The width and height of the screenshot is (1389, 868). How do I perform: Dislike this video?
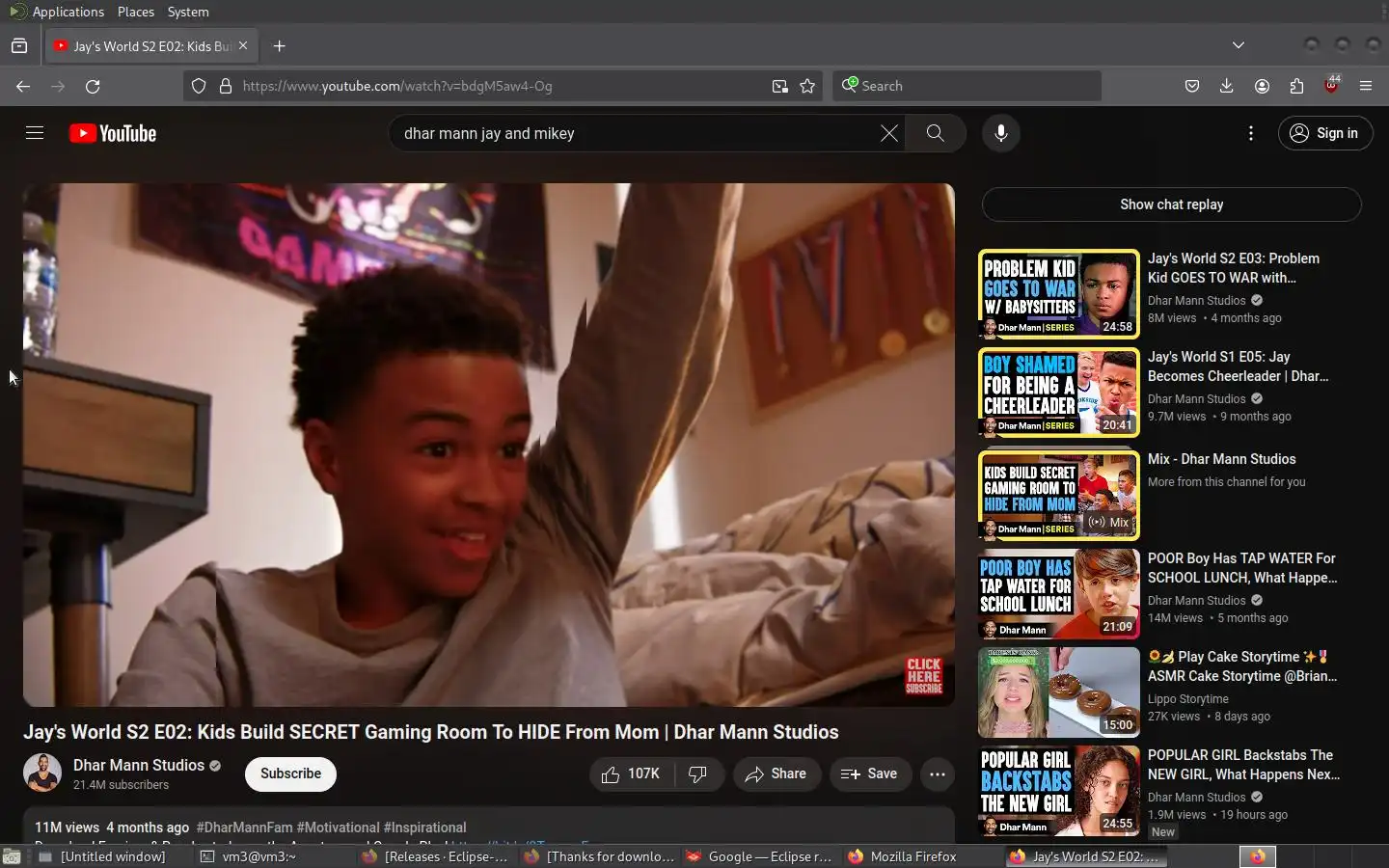pos(698,774)
